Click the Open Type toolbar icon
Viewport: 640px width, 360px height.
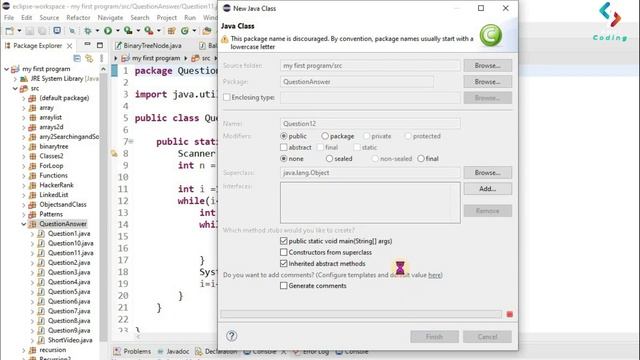click(x=207, y=31)
